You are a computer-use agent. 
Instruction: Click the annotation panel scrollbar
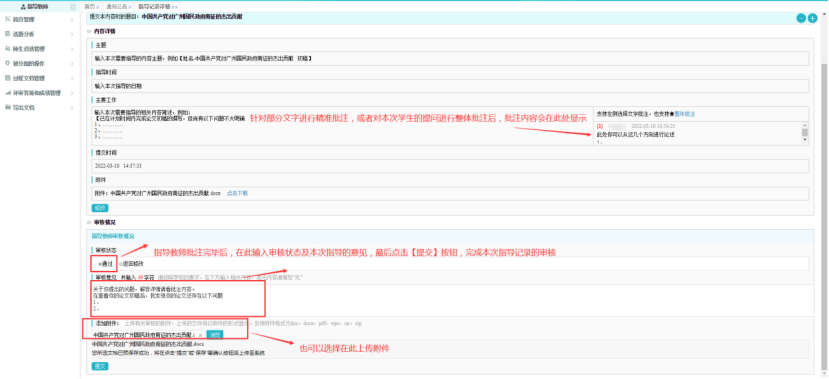[x=805, y=133]
